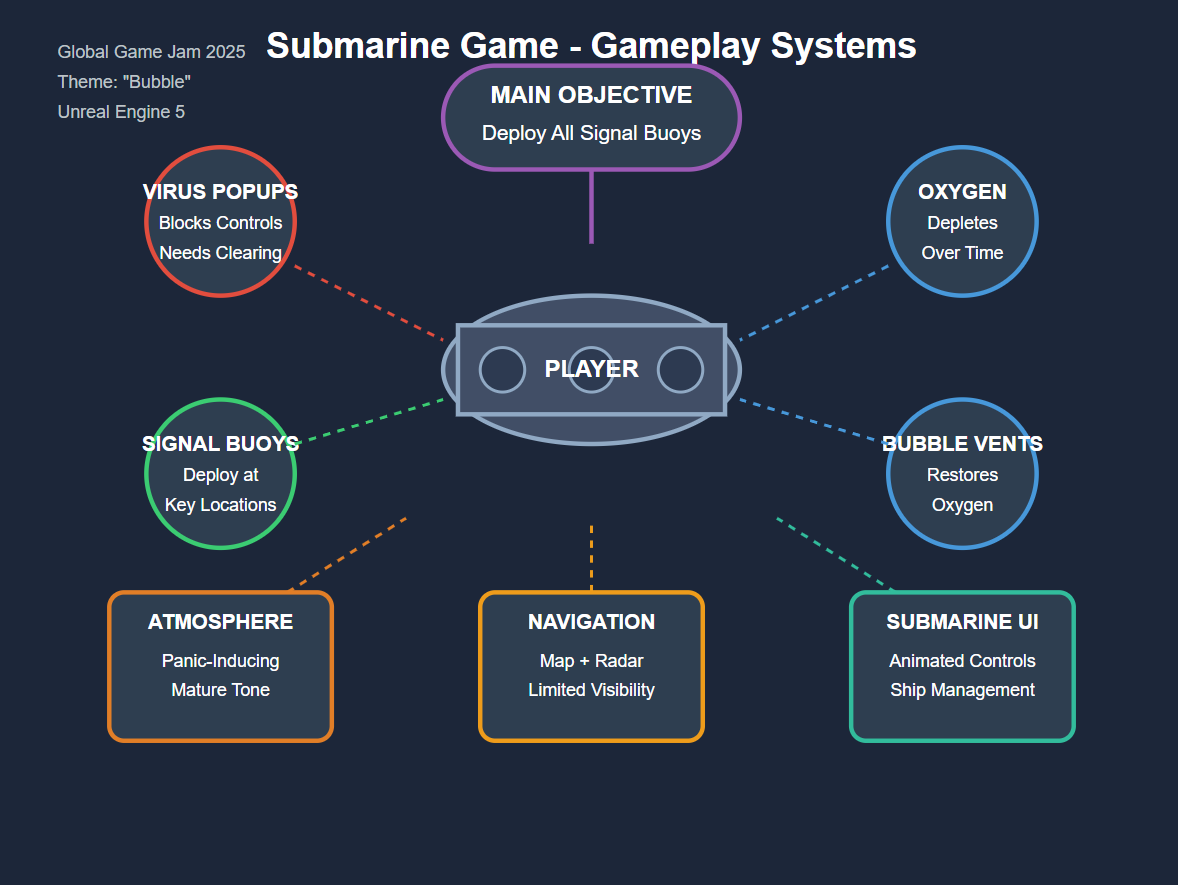Click the "Needs Clearing" text
The width and height of the screenshot is (1178, 885).
pyautogui.click(x=220, y=253)
